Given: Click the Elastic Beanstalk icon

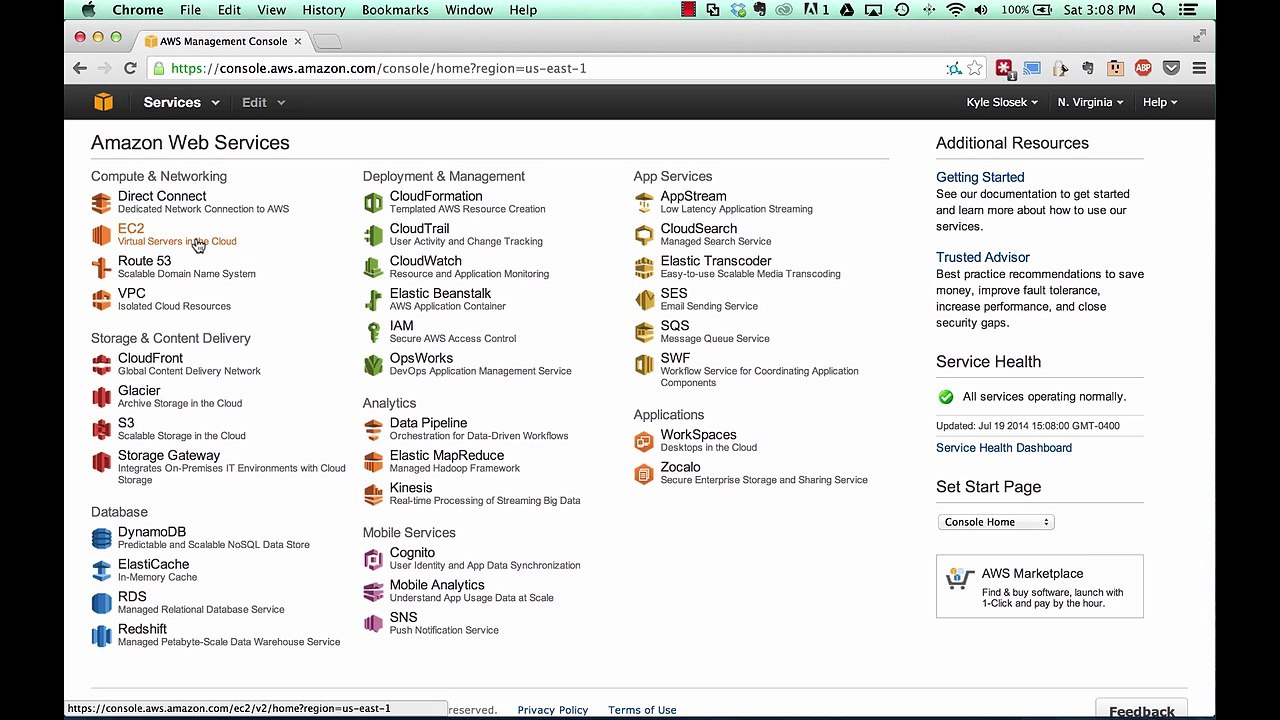Looking at the screenshot, I should [x=373, y=300].
